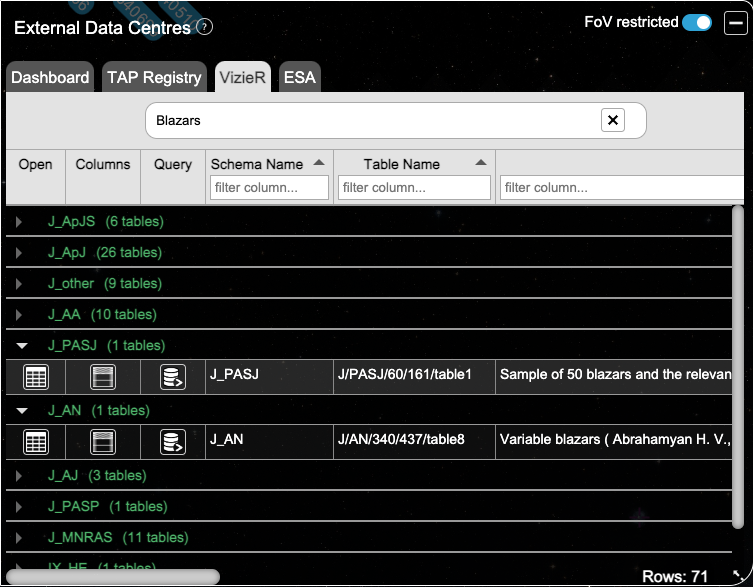
Task: Open table icon for J/PASJ/60/161/table1
Action: point(36,377)
